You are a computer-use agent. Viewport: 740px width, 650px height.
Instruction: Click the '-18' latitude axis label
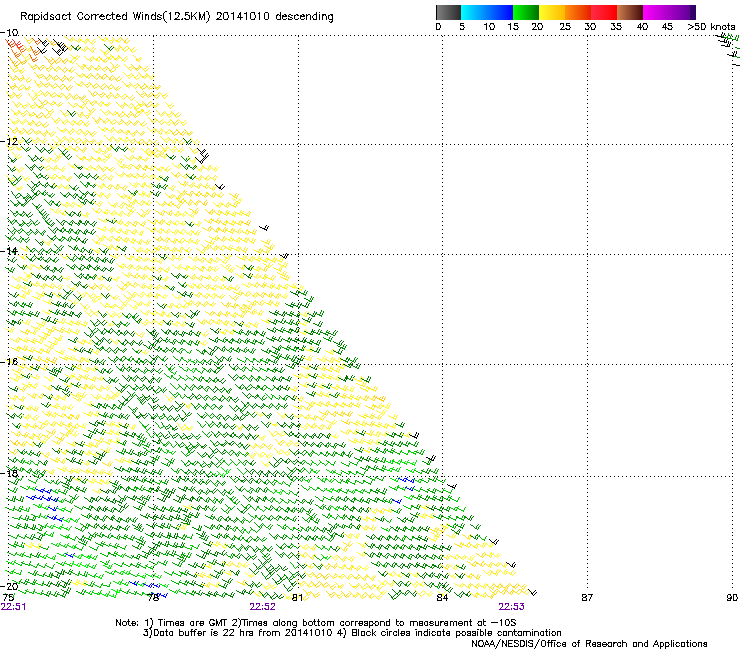[9, 473]
